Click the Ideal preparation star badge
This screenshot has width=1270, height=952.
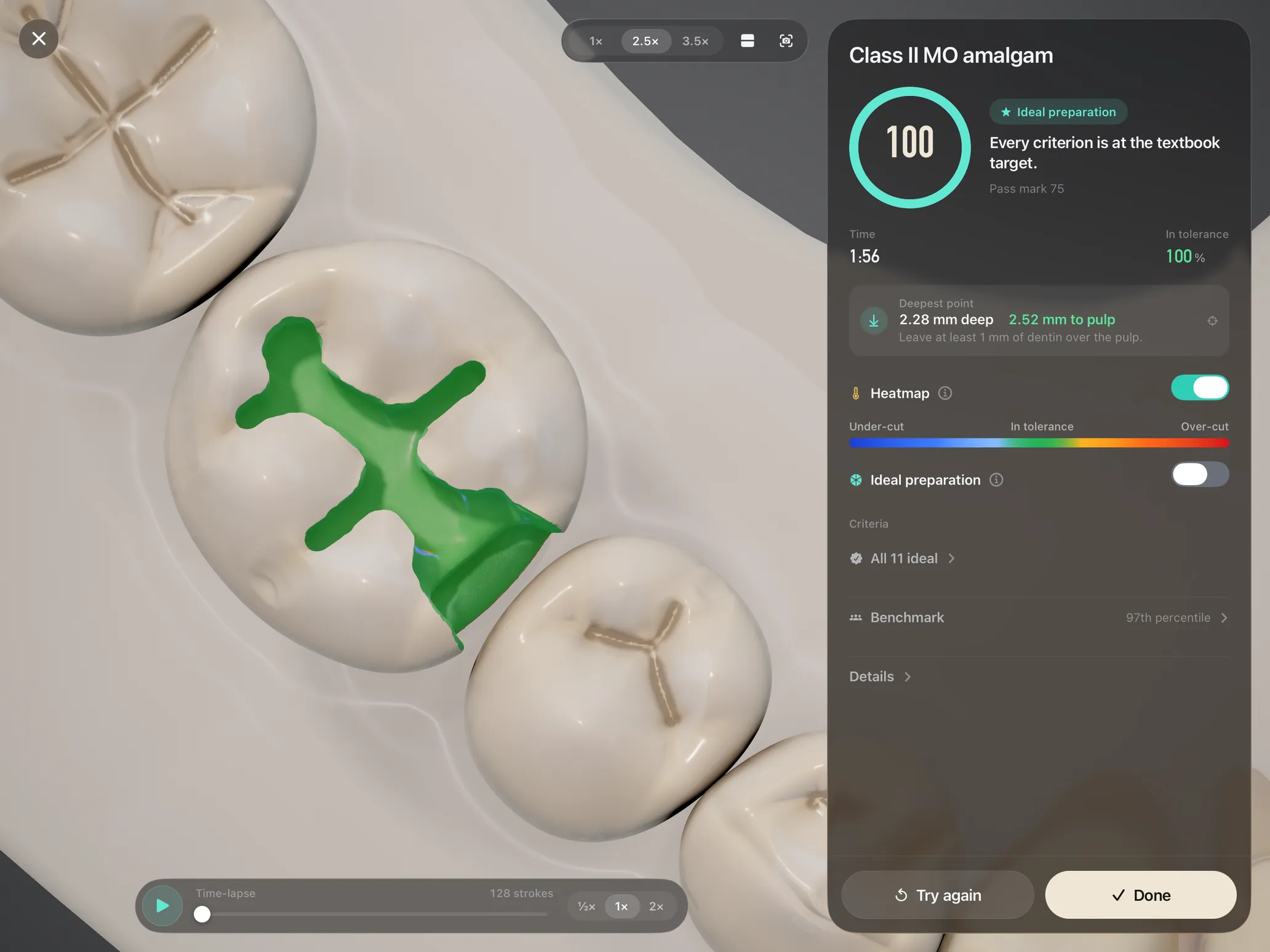coord(1058,112)
